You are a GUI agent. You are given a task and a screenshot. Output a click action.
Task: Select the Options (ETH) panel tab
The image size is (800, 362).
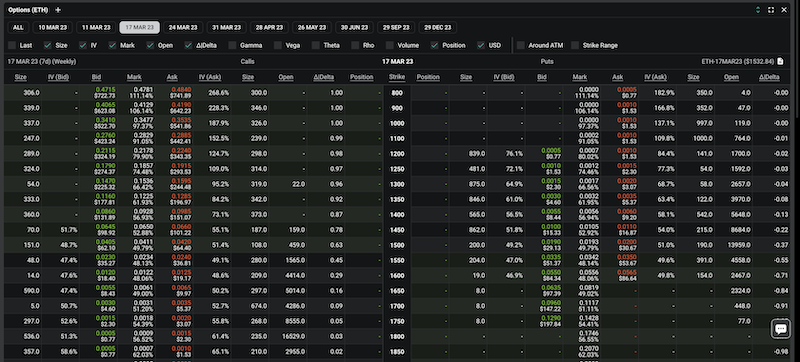click(28, 10)
